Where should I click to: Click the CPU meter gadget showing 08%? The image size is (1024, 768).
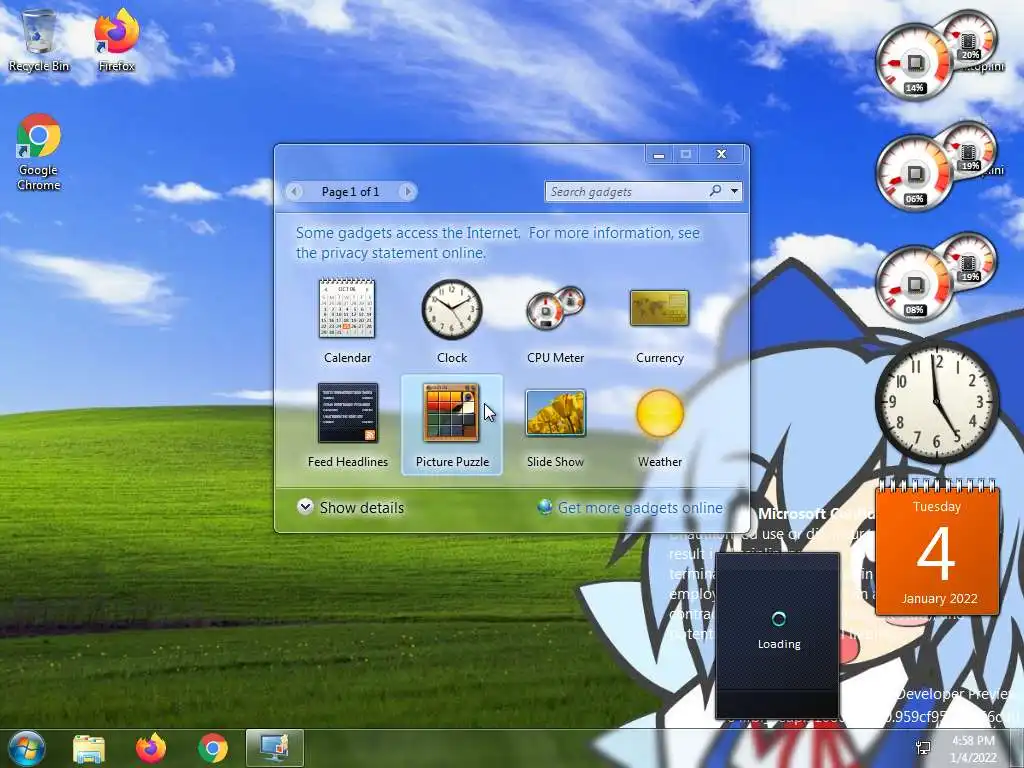click(915, 285)
